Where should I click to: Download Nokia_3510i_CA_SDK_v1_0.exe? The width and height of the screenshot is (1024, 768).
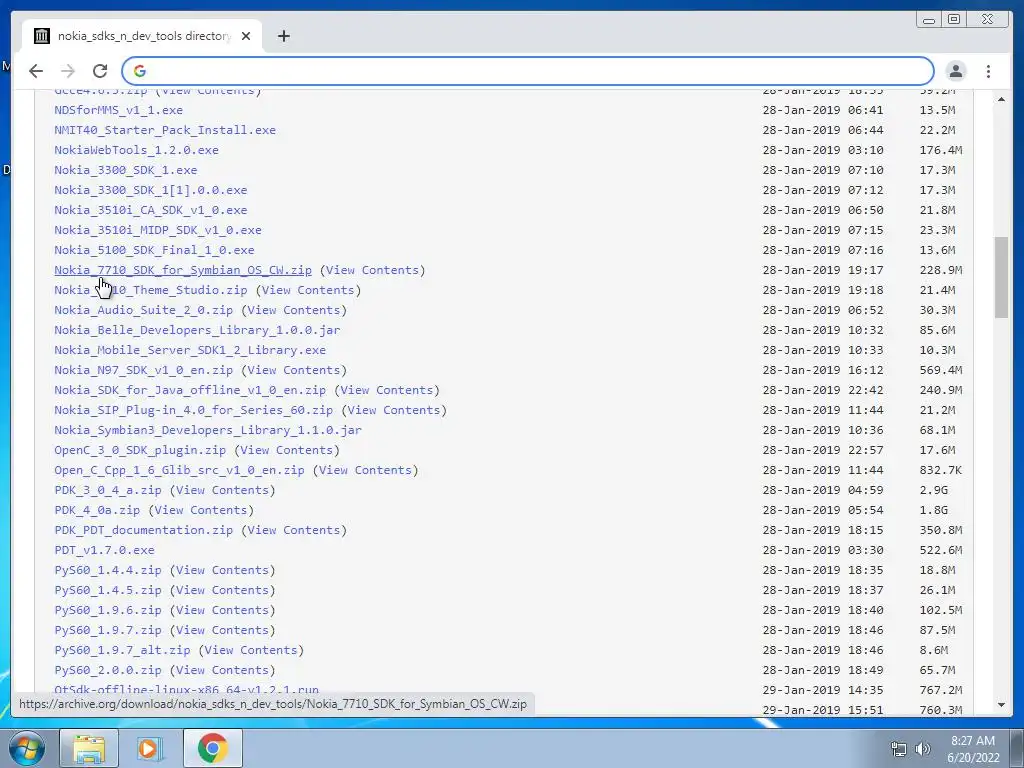pyautogui.click(x=150, y=210)
